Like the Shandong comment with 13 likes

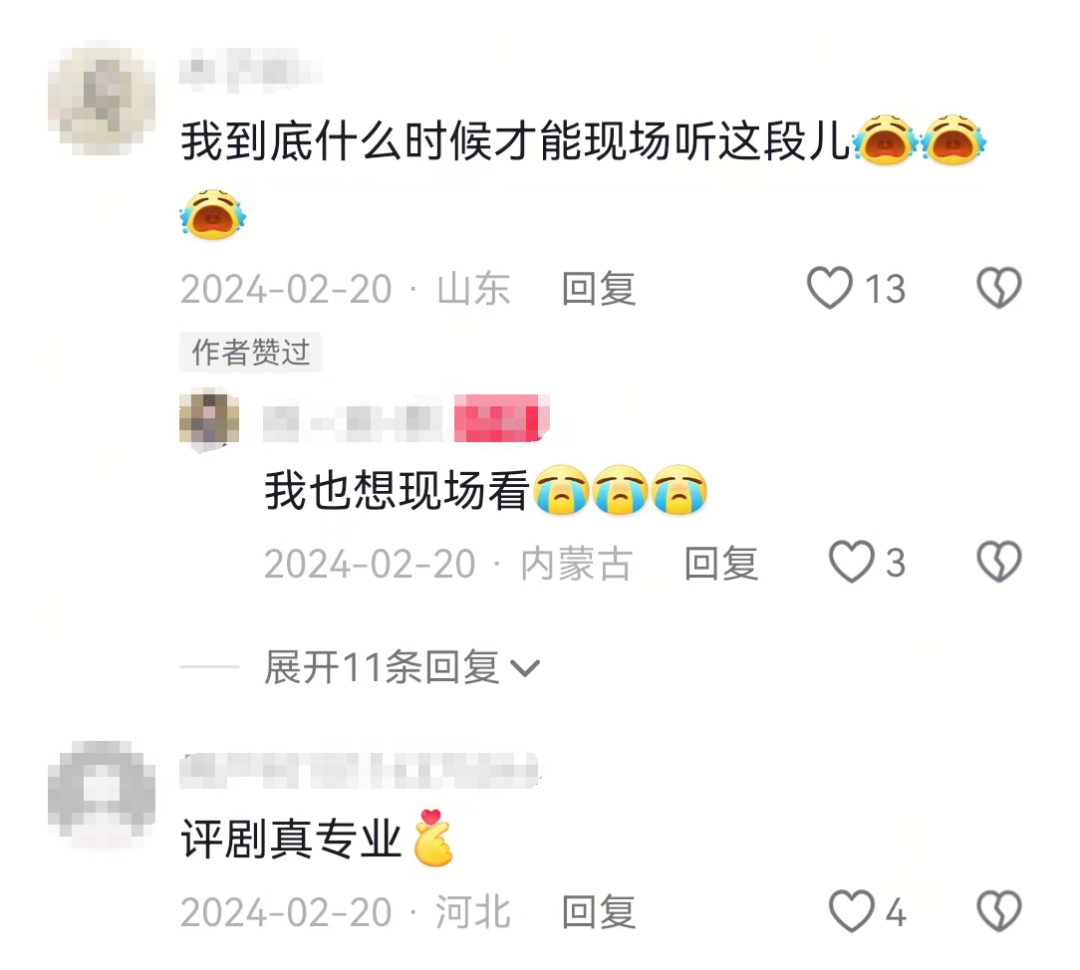(x=830, y=288)
